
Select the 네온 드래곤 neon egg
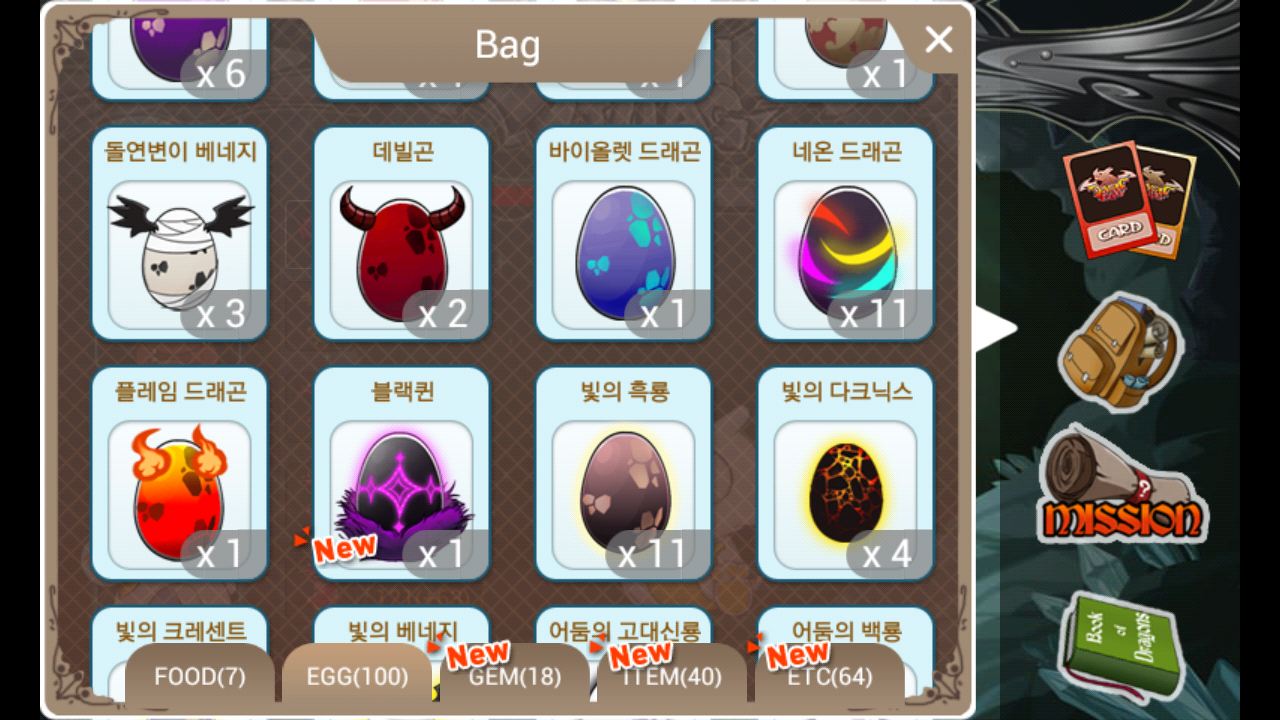tap(846, 233)
